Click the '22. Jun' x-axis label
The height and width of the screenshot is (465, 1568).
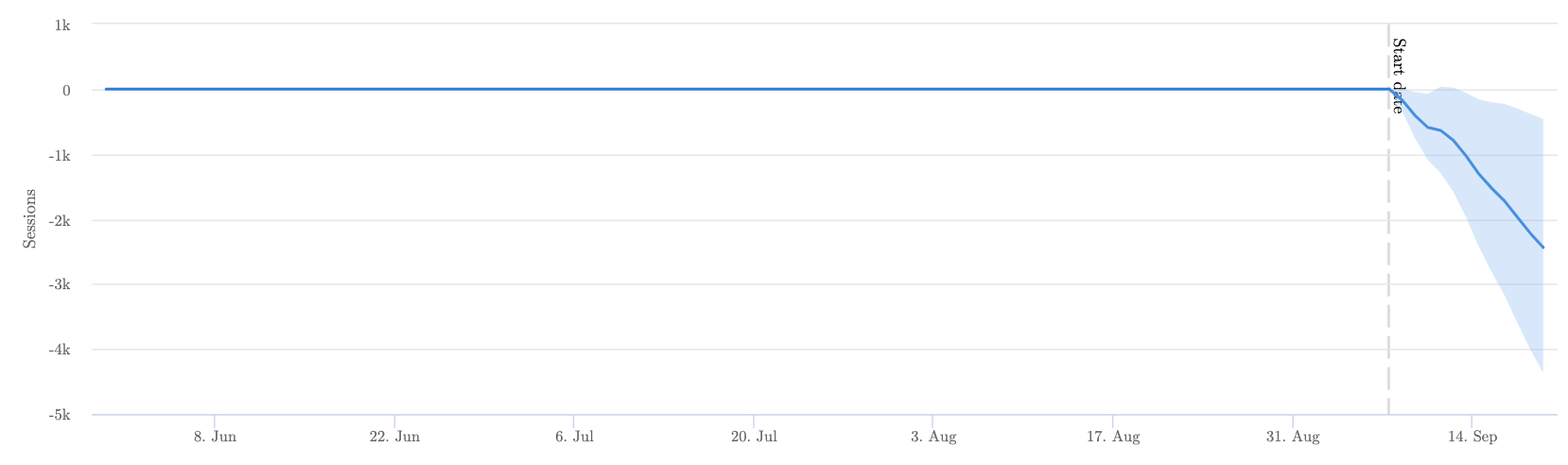point(394,438)
